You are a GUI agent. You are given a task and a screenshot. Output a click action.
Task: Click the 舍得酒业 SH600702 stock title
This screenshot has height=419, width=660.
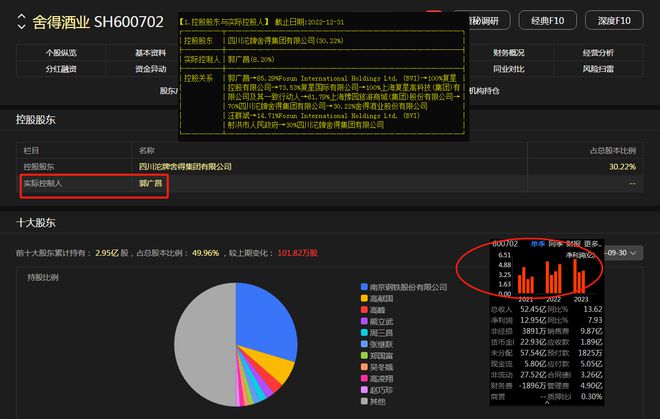[x=98, y=22]
